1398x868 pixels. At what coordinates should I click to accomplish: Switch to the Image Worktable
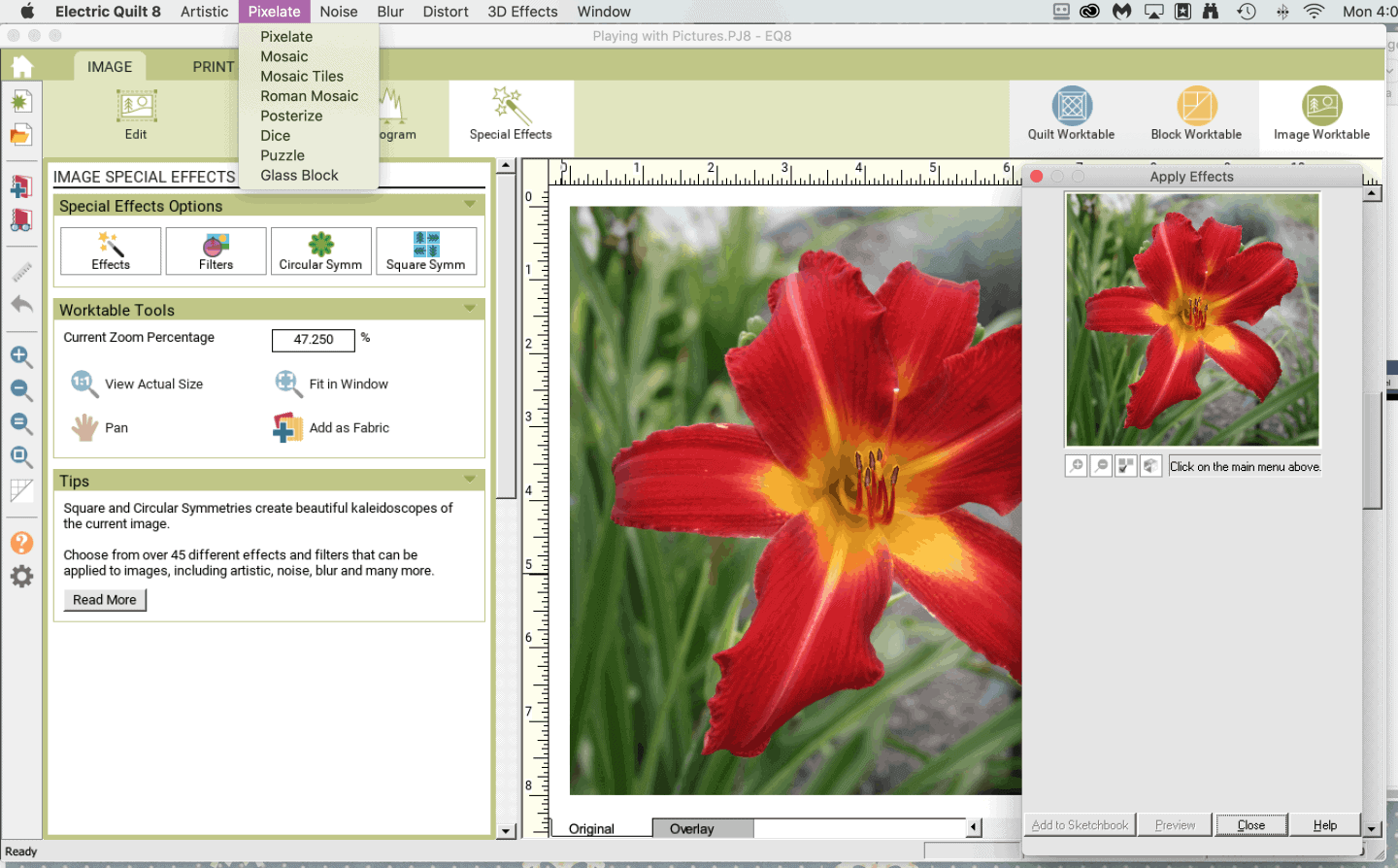[x=1321, y=114]
